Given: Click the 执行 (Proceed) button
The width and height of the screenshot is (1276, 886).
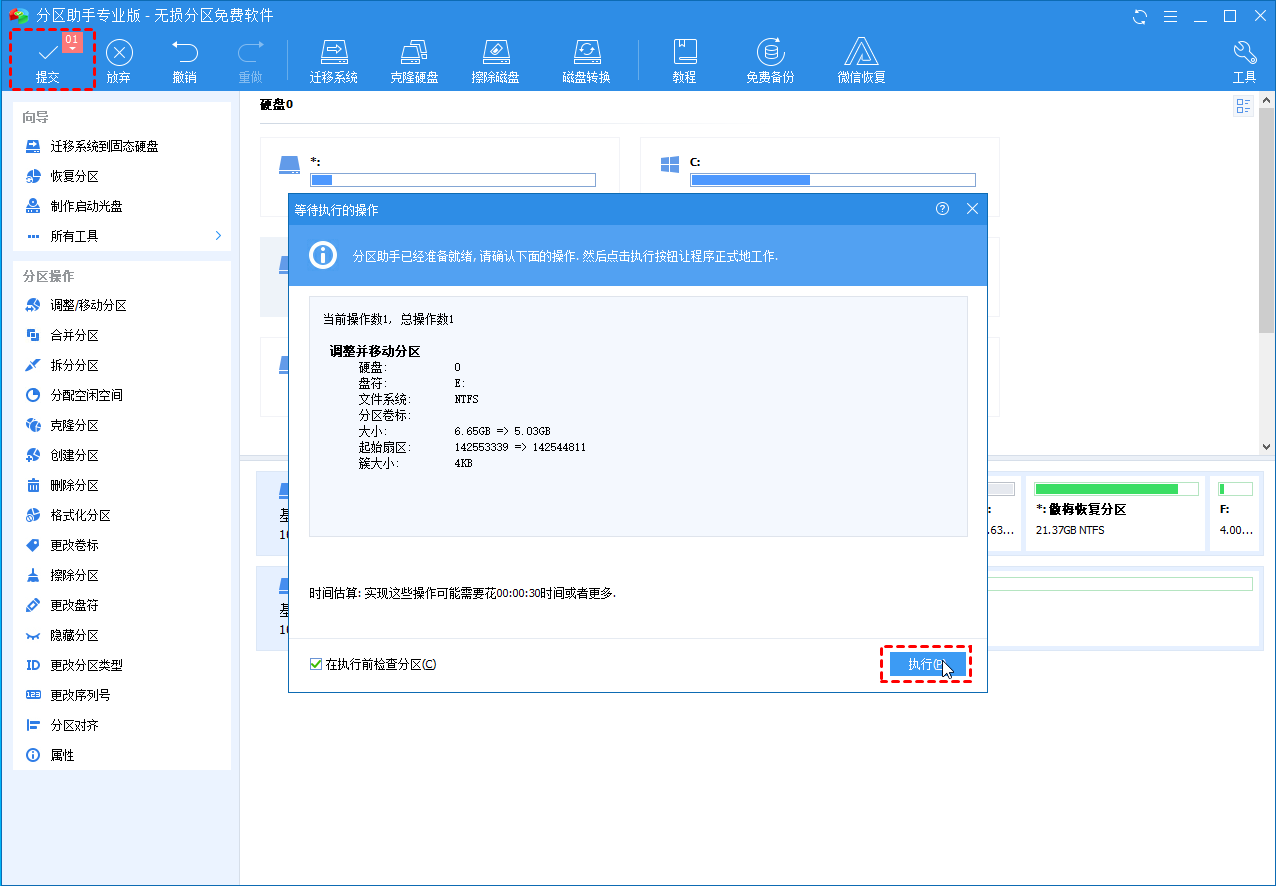Looking at the screenshot, I should (x=926, y=665).
